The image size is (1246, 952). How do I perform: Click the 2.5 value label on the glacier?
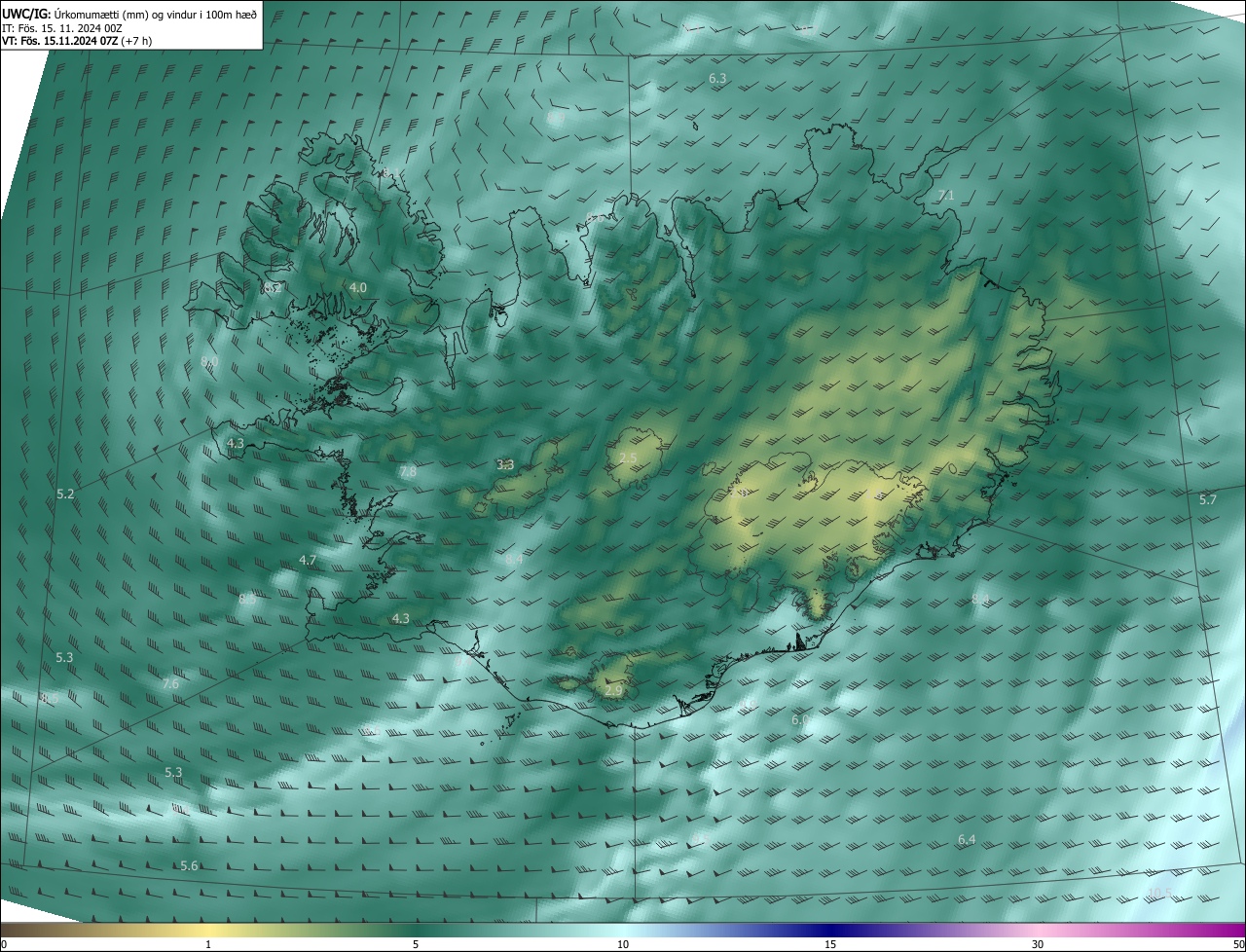coord(629,458)
